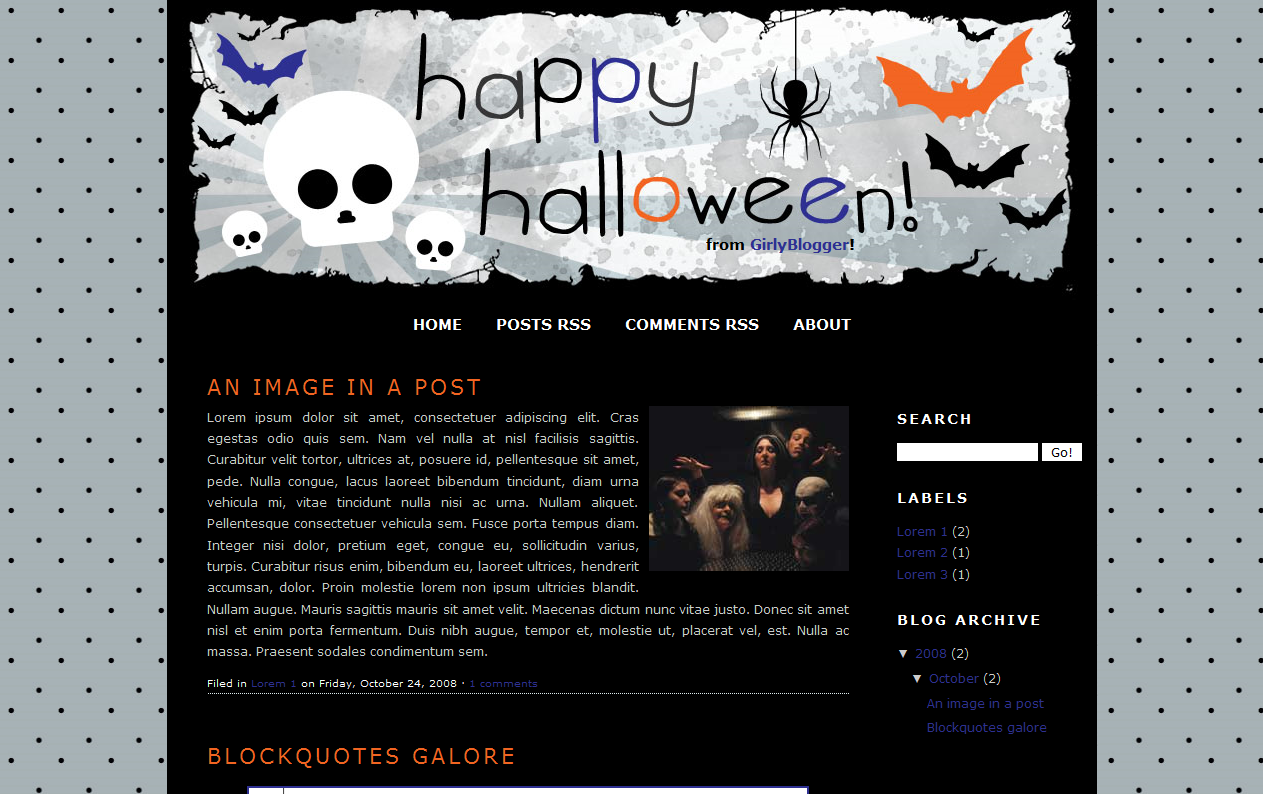Collapse the 2008 archive triangle
This screenshot has height=794, width=1263.
click(904, 654)
